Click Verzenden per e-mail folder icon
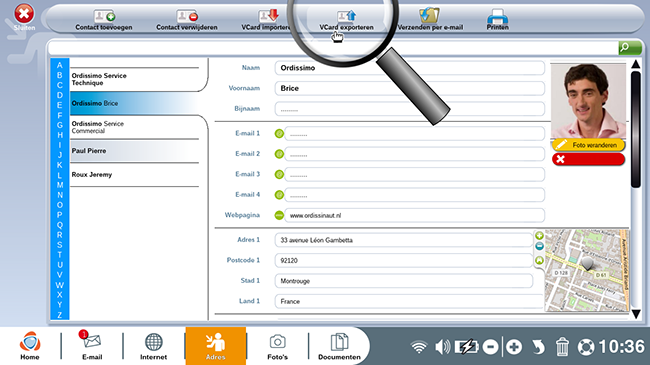Screen dimensions: 650x365 [x=429, y=15]
